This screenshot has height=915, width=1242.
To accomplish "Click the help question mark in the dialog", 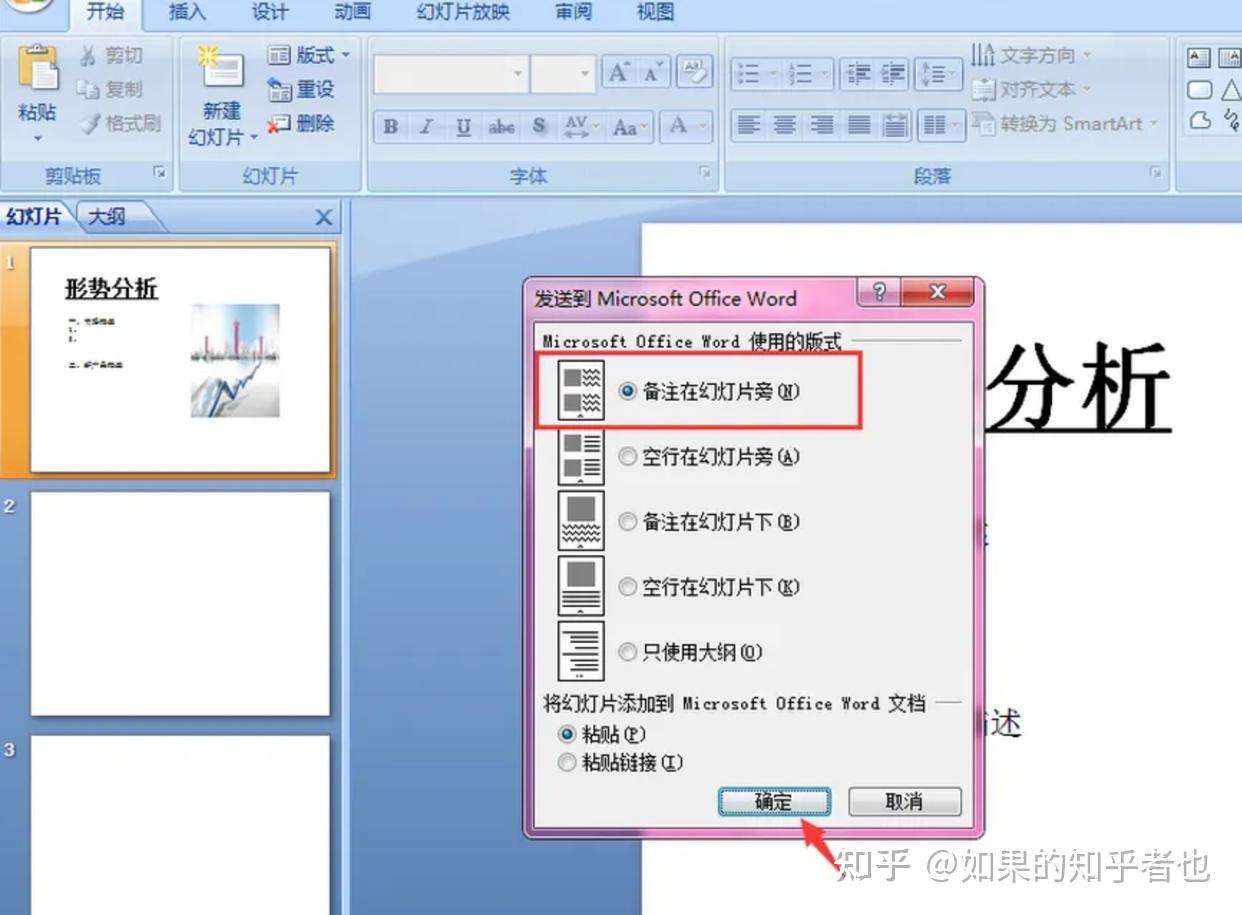I will pyautogui.click(x=879, y=291).
